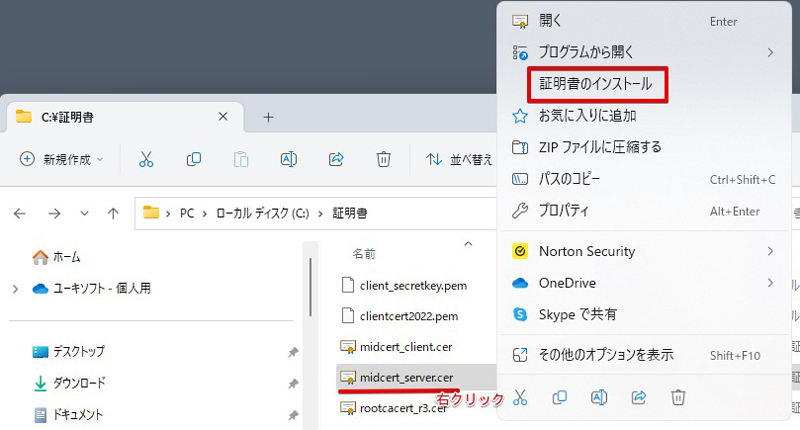The image size is (800, 430).
Task: Expand chevron between PC and ローカル ディスク
Action: tap(205, 214)
